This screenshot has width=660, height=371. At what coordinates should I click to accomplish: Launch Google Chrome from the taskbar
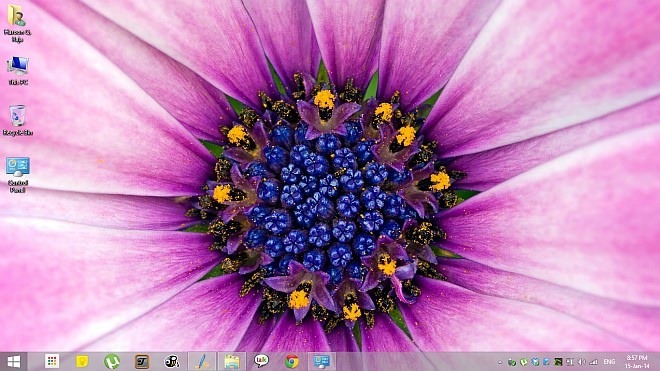(x=292, y=361)
